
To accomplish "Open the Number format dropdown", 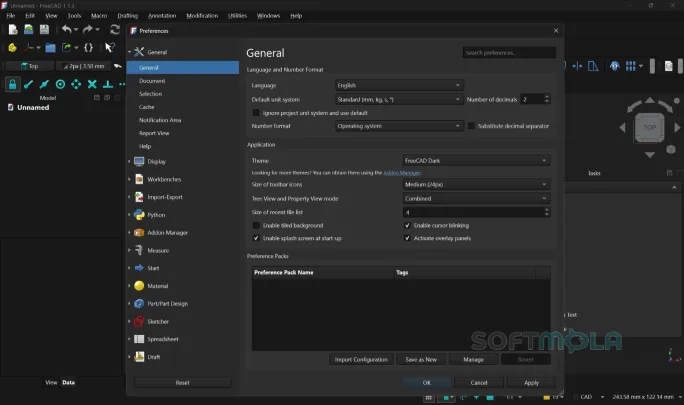I will point(399,126).
